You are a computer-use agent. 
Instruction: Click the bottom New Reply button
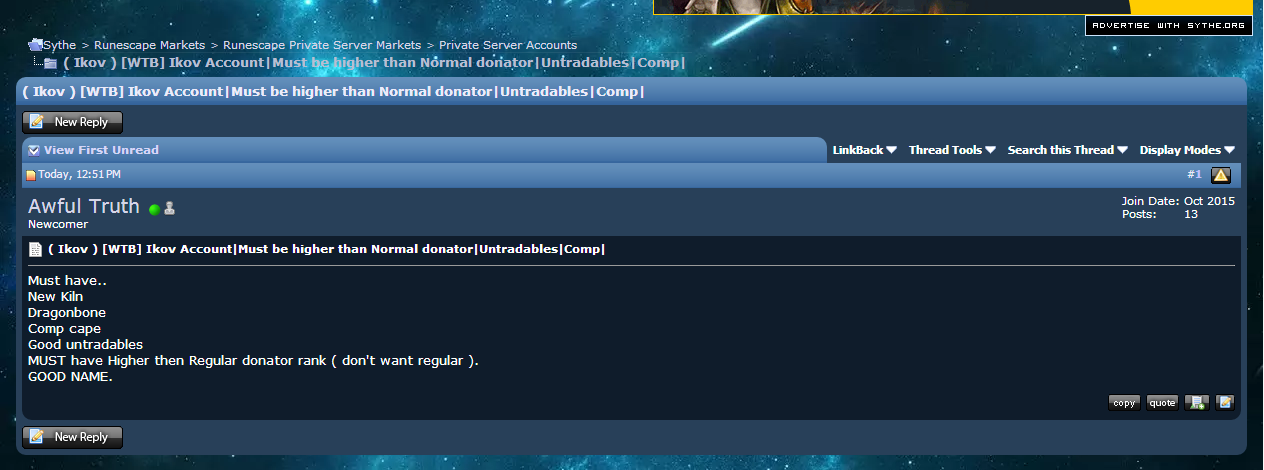click(72, 437)
